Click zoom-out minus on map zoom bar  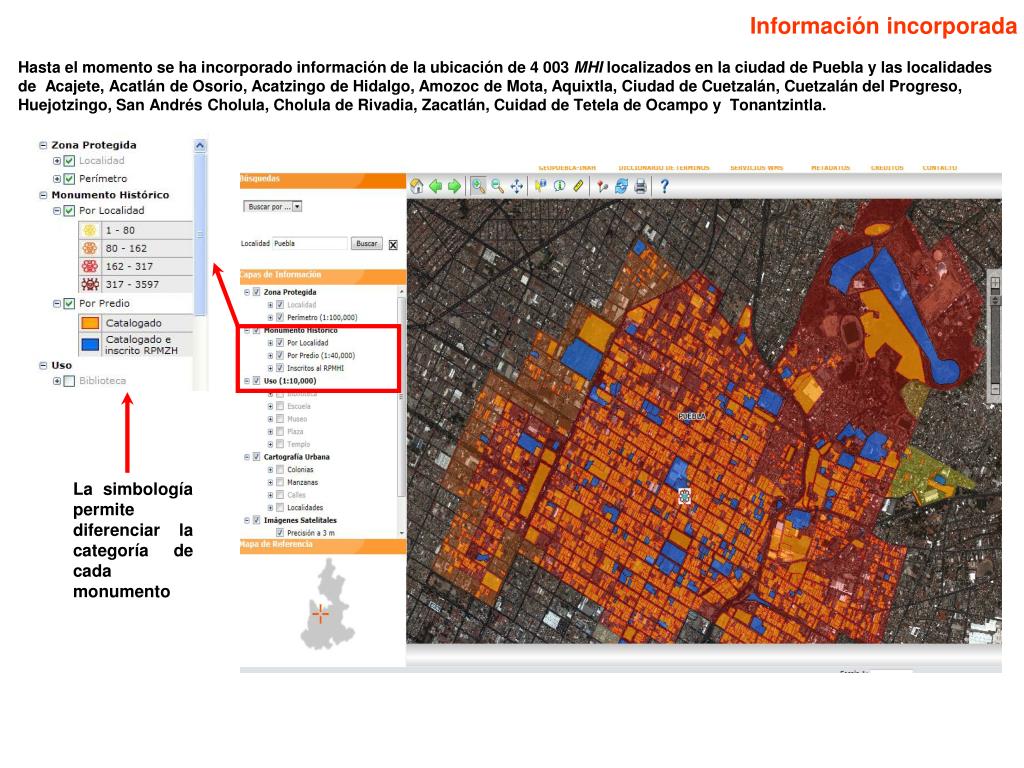pos(995,389)
